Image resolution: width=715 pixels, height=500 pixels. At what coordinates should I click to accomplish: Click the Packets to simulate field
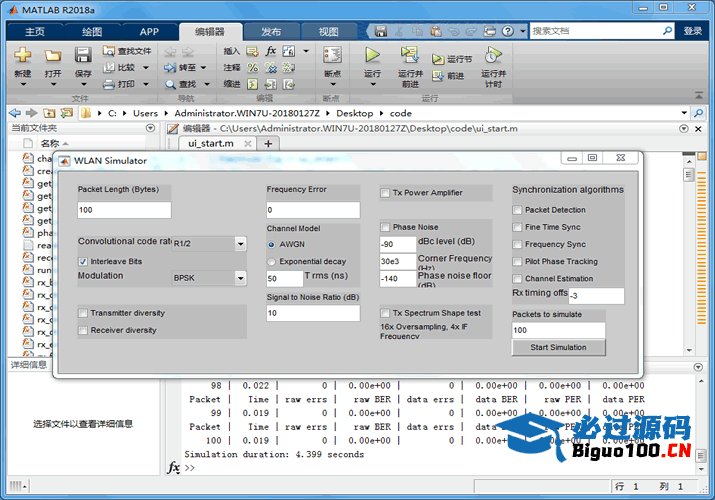pyautogui.click(x=559, y=330)
